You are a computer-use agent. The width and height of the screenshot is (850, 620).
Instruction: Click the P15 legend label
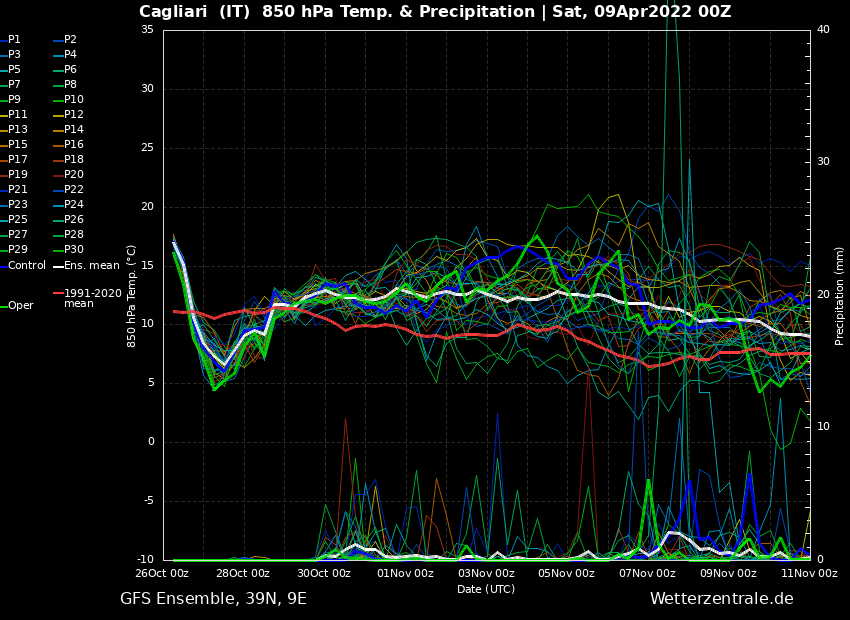pos(18,145)
